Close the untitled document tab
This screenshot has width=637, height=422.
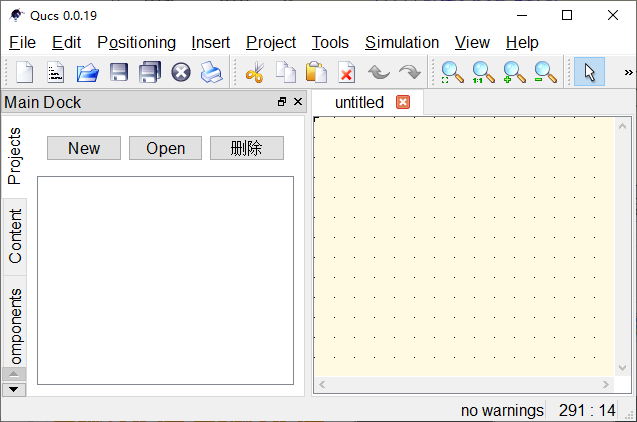[403, 102]
